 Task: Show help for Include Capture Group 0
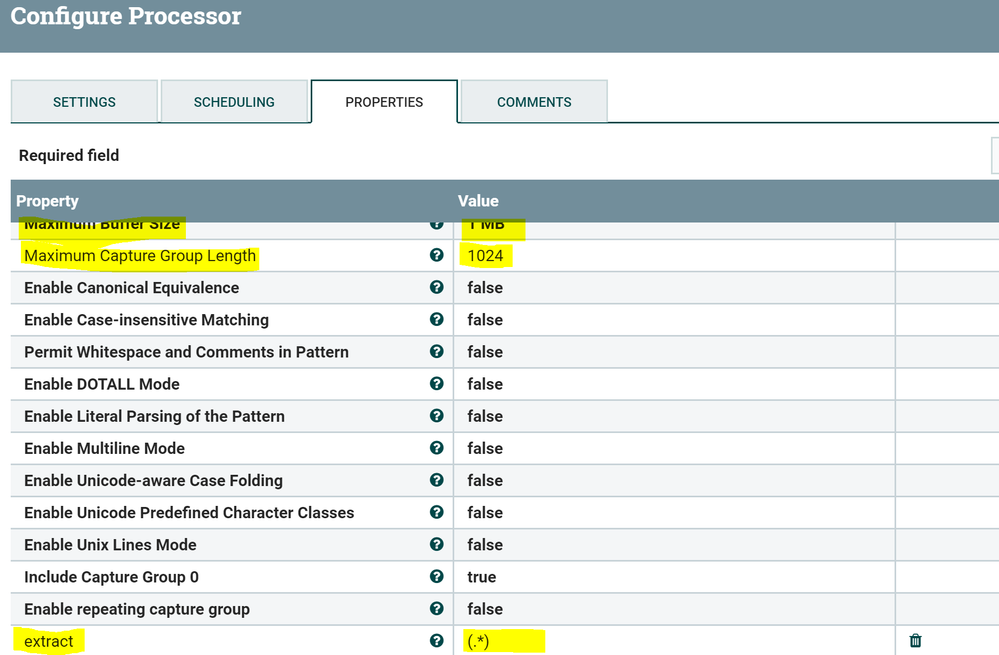click(436, 577)
